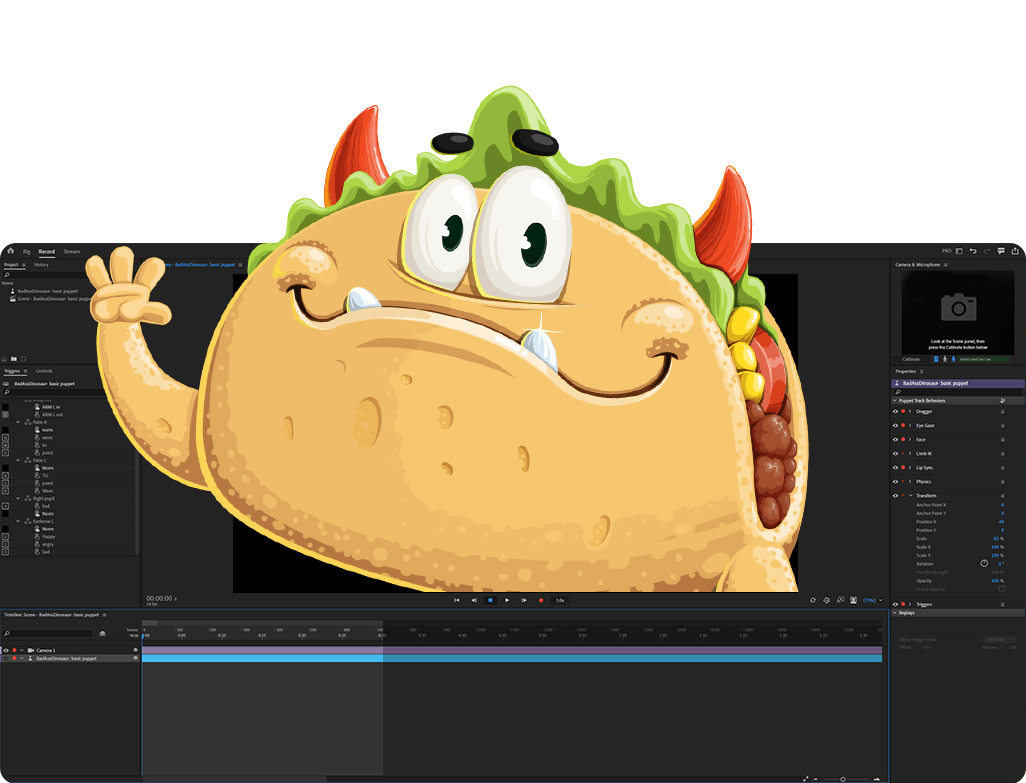Tick the Group Opacity checkbox

coord(1002,589)
